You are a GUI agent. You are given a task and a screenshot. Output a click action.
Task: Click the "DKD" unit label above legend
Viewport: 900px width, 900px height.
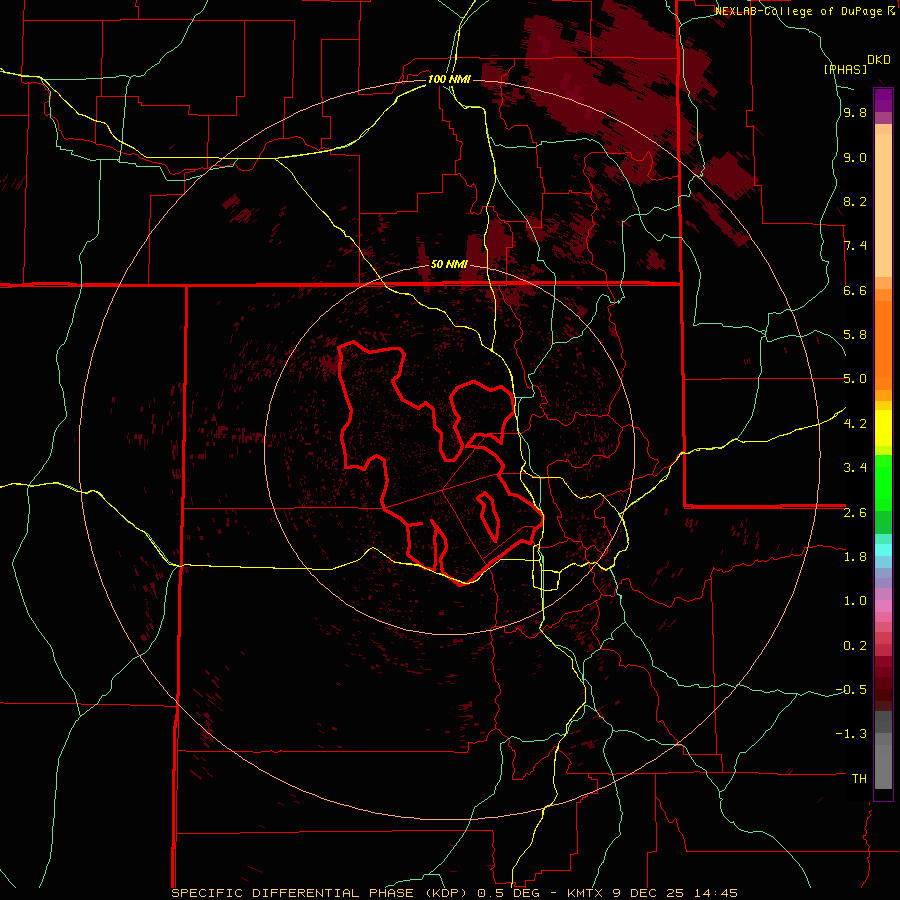[x=879, y=60]
